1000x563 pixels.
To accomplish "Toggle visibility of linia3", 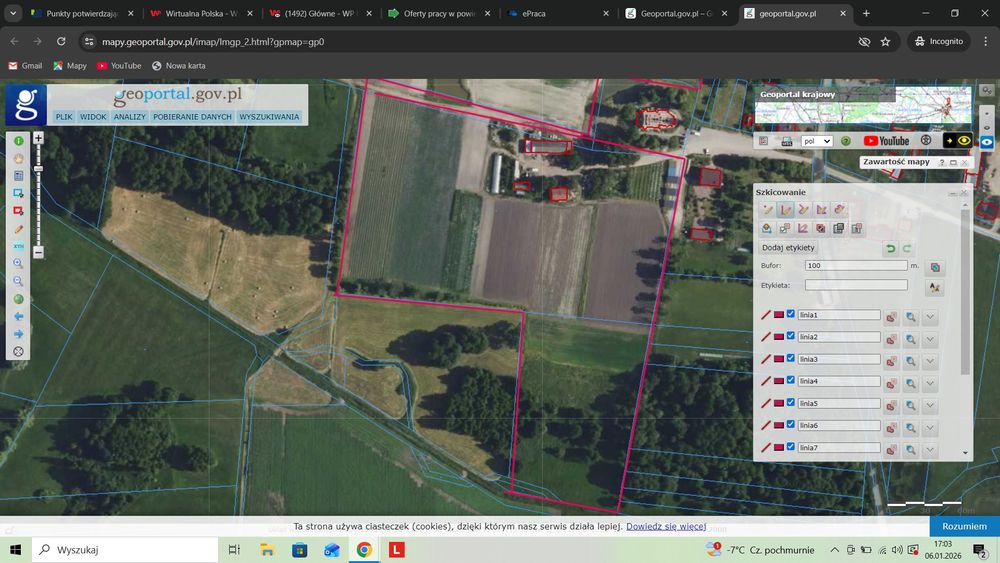I will click(791, 358).
